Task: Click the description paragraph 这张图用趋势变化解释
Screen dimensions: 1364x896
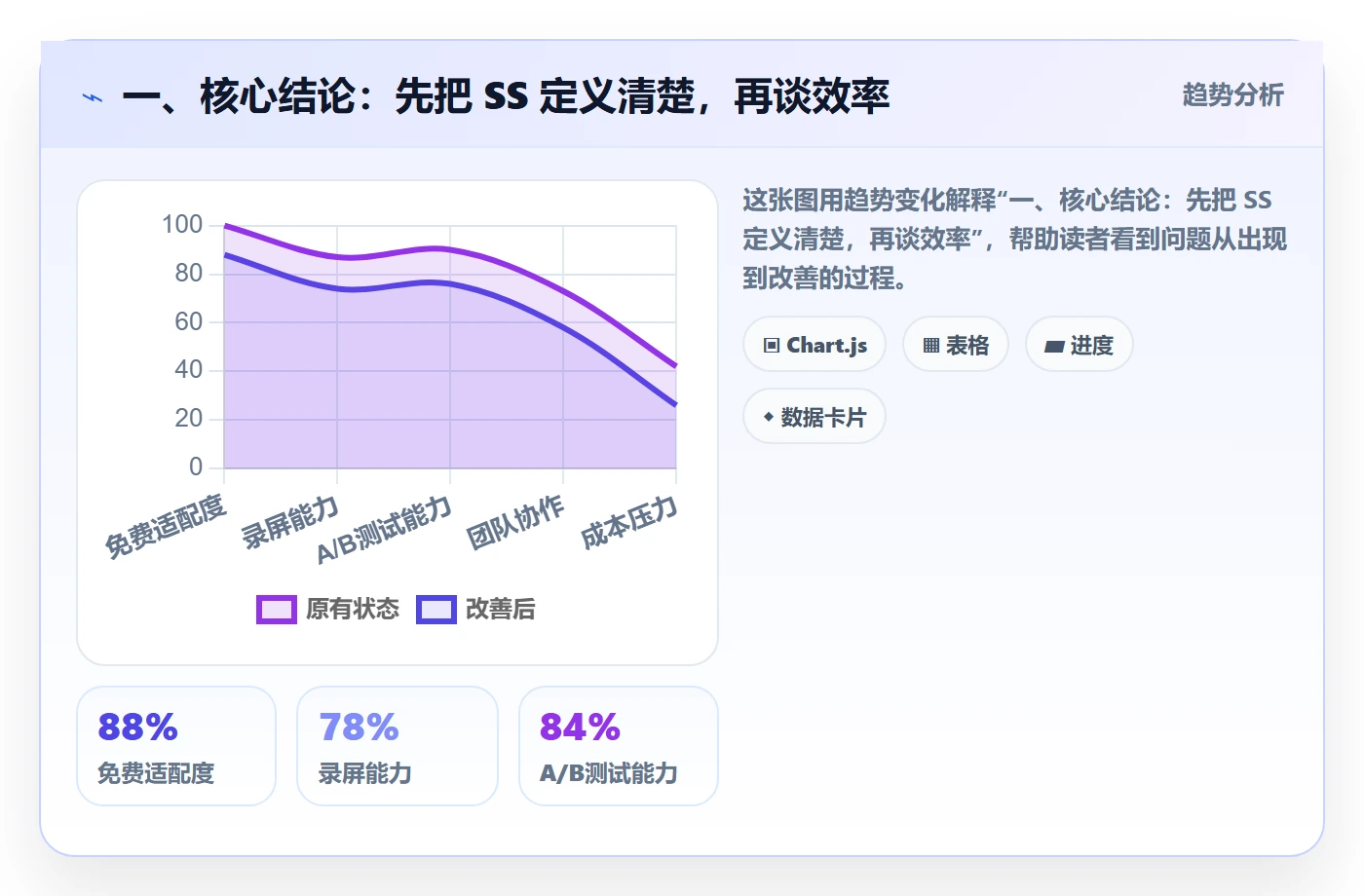Action: 1015,239
